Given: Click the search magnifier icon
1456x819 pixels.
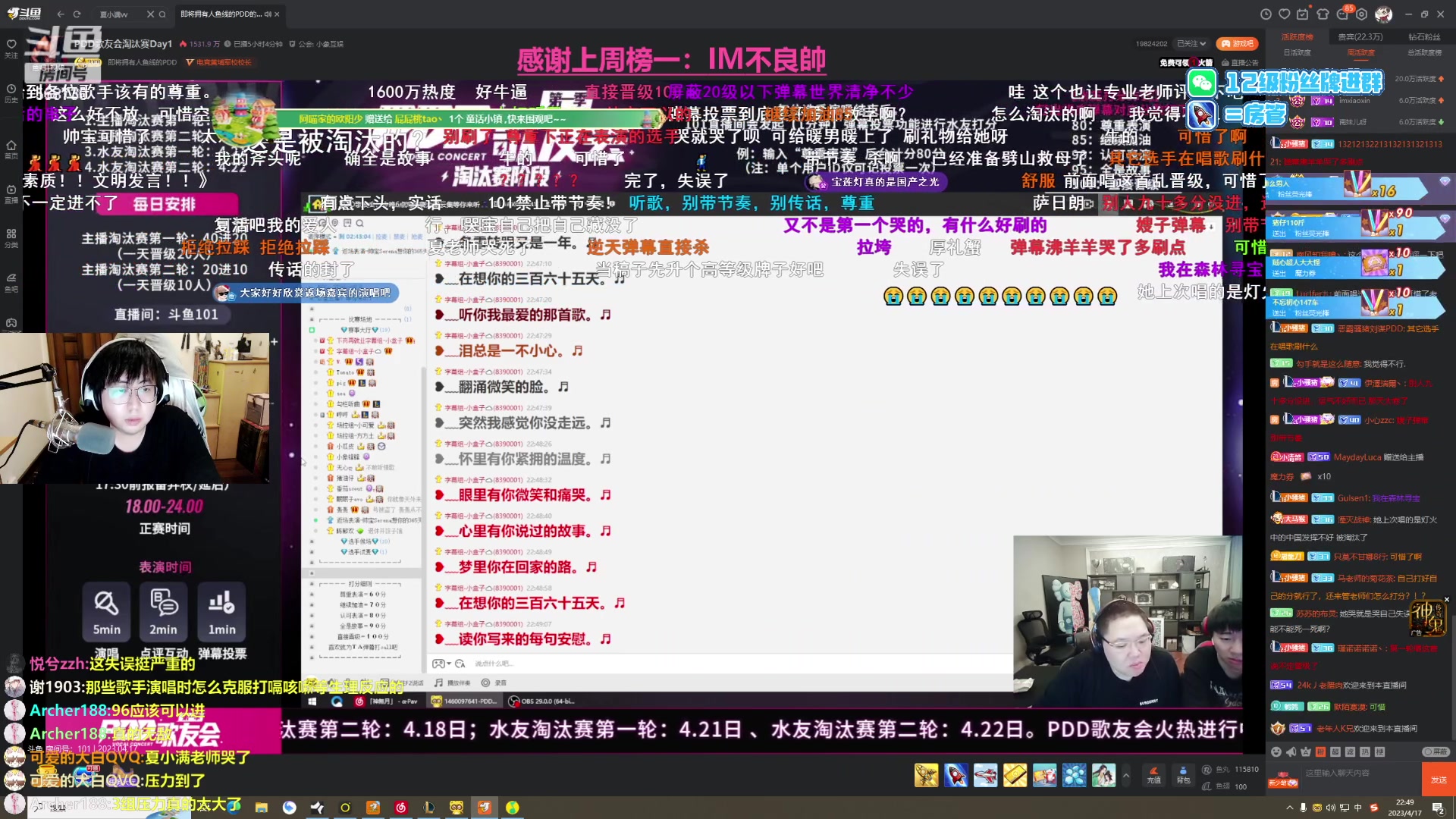Looking at the screenshot, I should (x=162, y=14).
